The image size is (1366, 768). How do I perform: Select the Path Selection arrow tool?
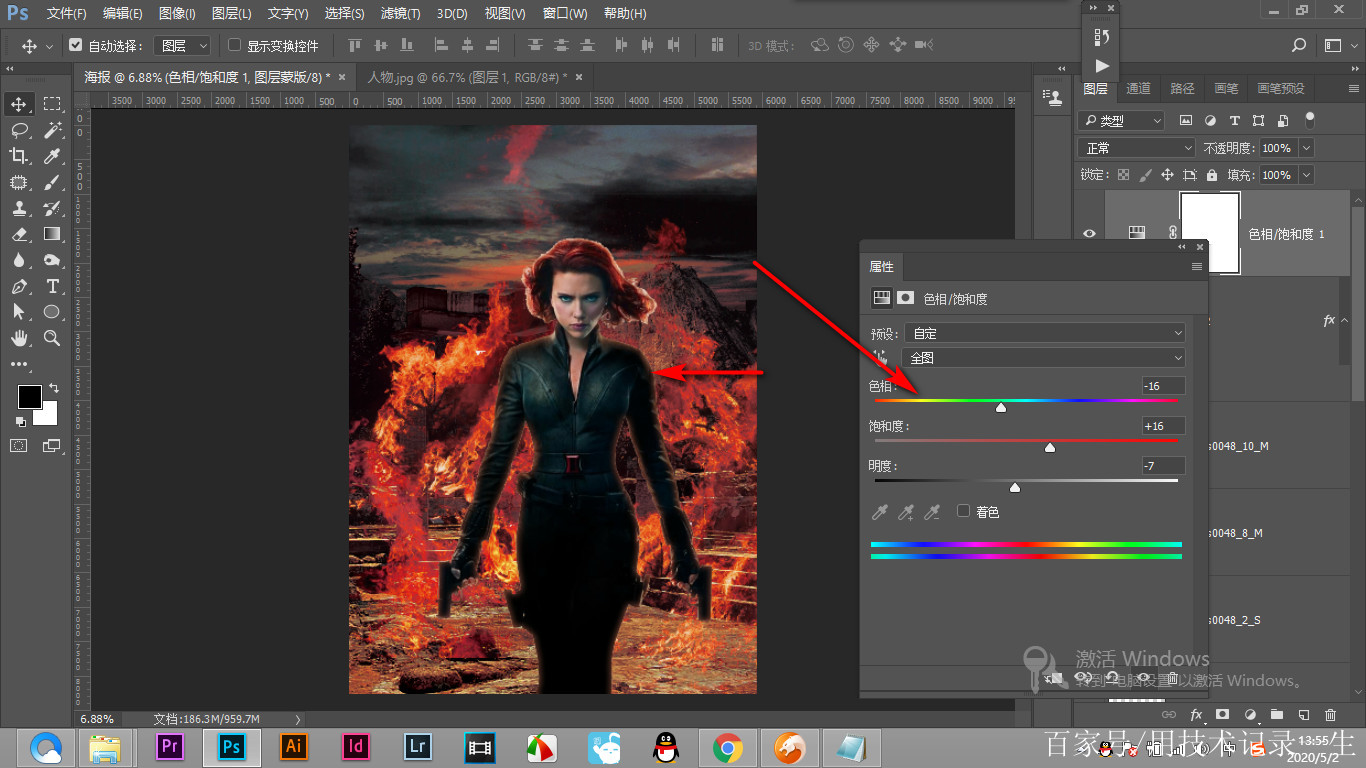pyautogui.click(x=19, y=312)
